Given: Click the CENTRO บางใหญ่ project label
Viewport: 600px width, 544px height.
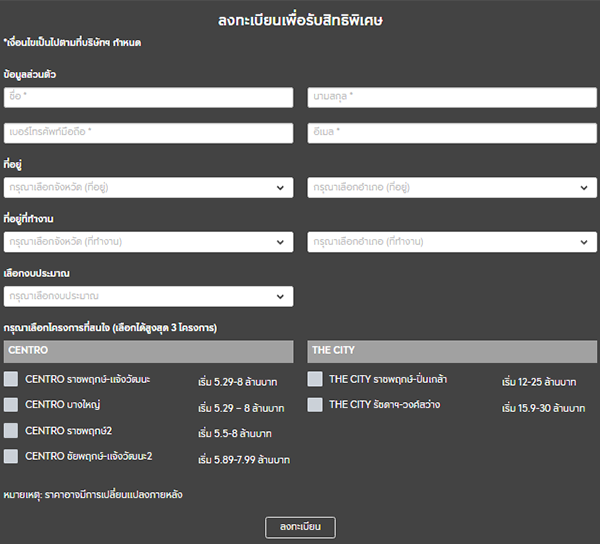Looking at the screenshot, I should [x=64, y=405].
